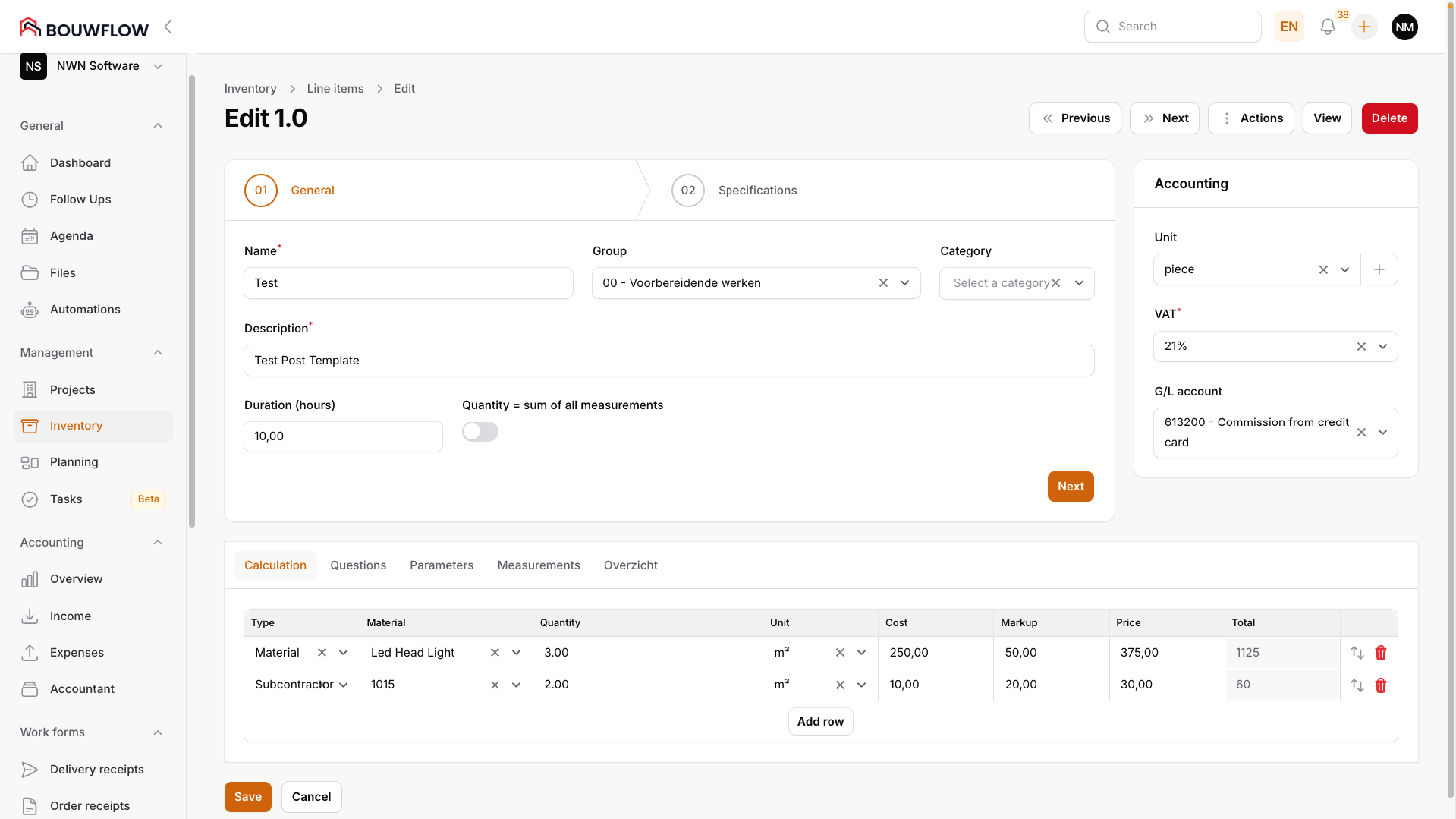Clear the G/L account selection
This screenshot has width=1456, height=819.
point(1361,432)
